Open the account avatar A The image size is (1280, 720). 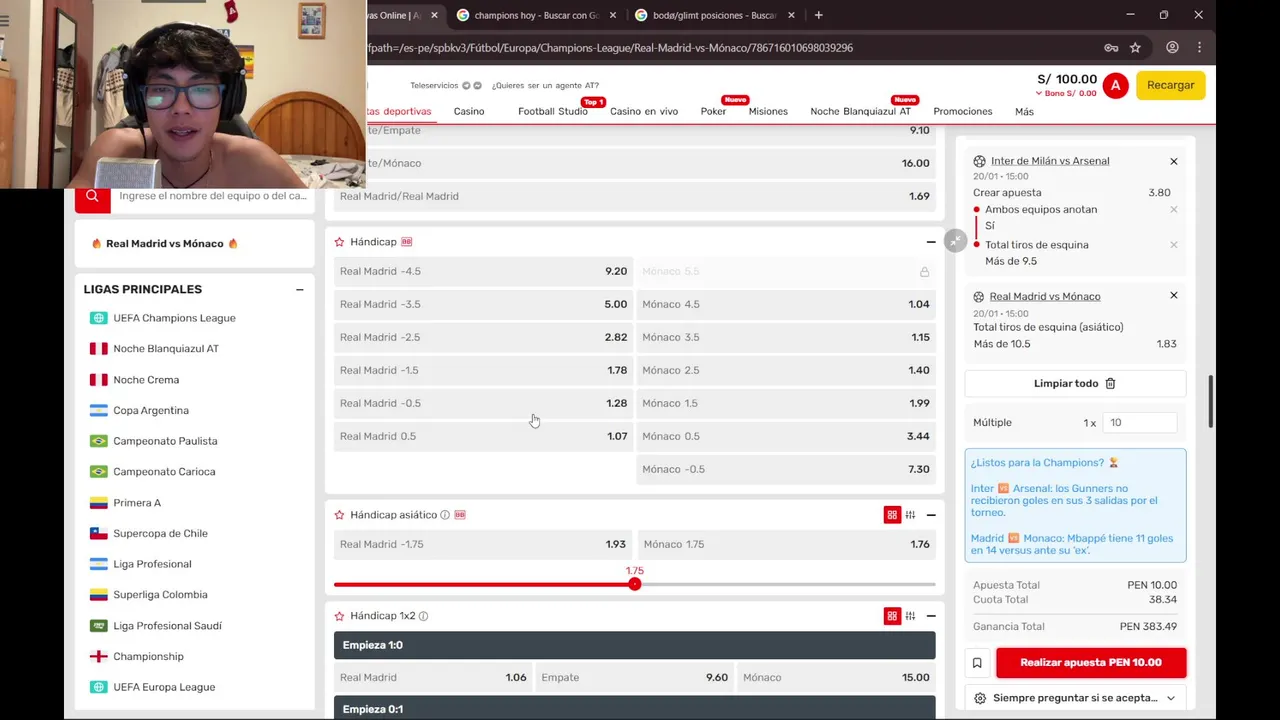[x=1115, y=85]
